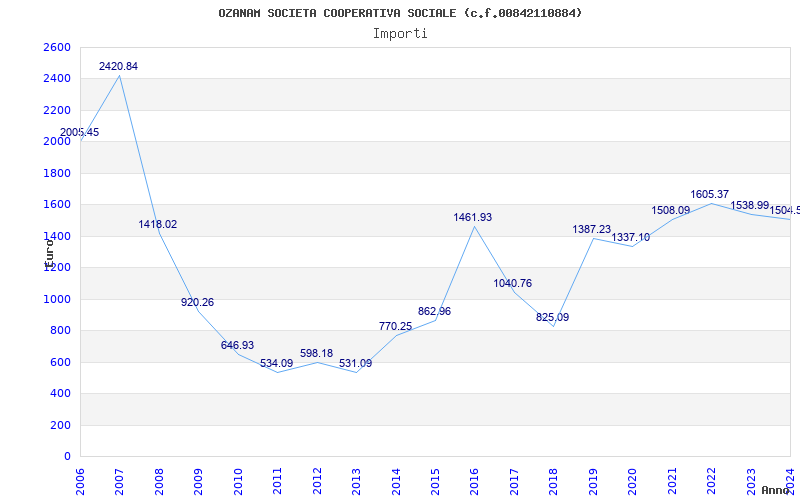Click the Euro y-axis label
This screenshot has height=500, width=800.
(49, 253)
